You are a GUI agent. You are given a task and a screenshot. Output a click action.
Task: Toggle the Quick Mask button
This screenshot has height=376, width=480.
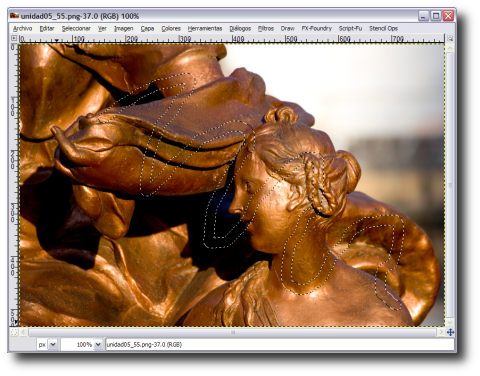coord(14,332)
